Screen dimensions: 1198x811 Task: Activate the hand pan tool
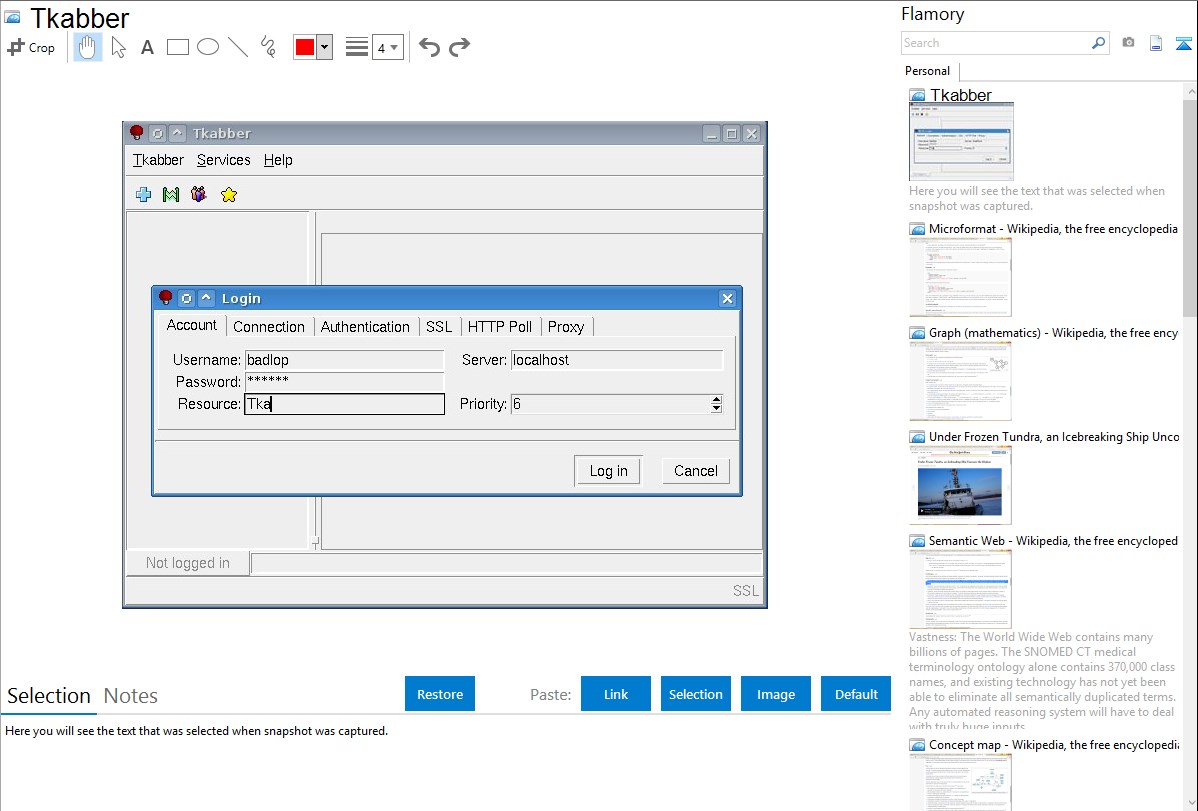(x=88, y=47)
